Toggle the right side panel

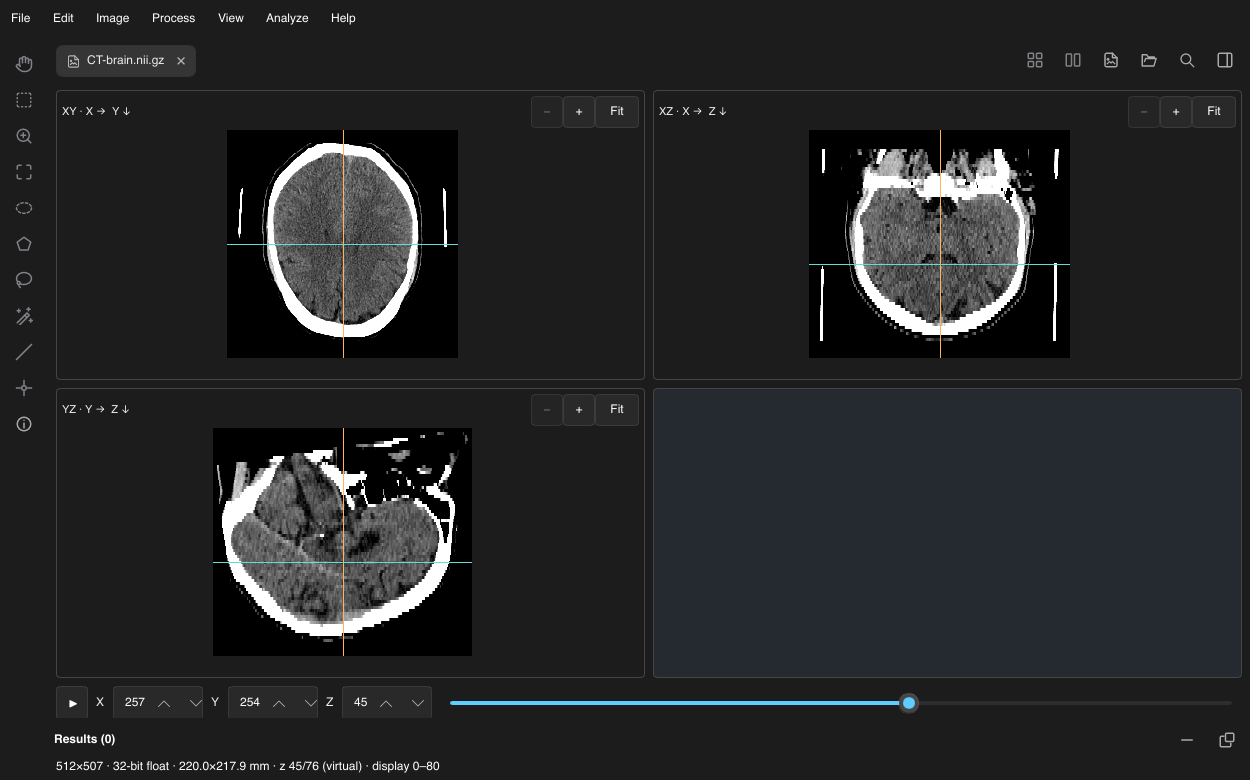tap(1225, 60)
